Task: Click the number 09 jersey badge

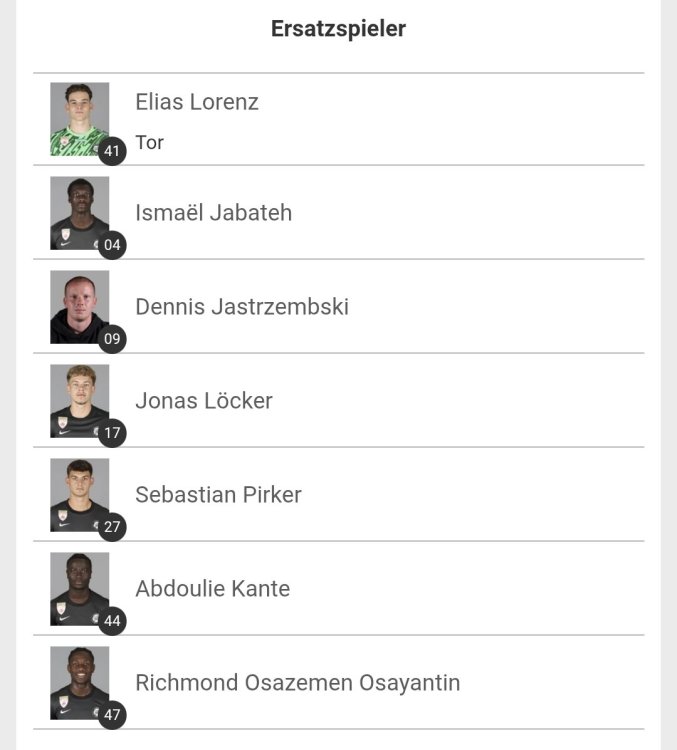Action: click(112, 339)
